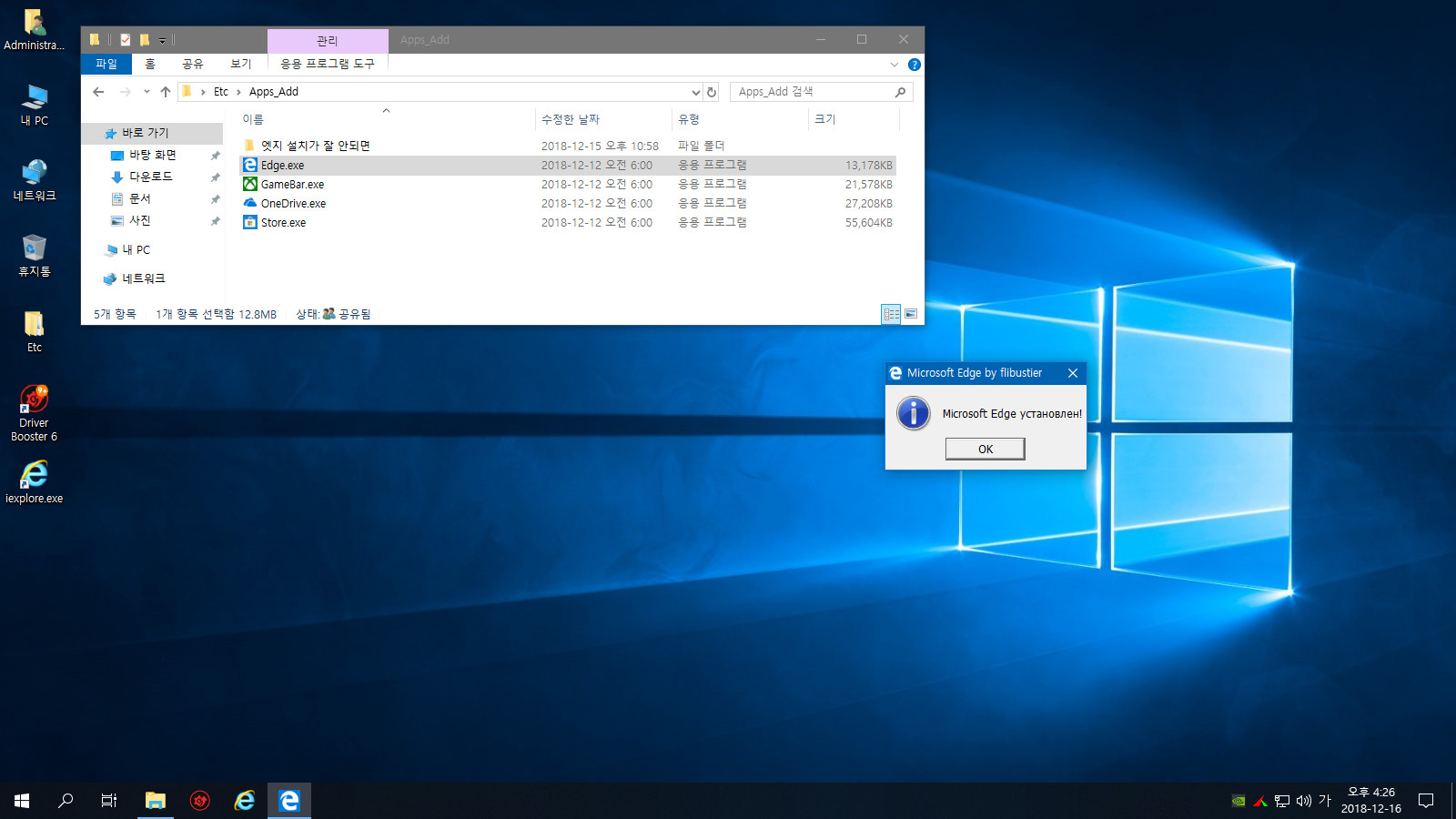Click OK in the Microsoft Edge dialog
This screenshot has height=819, width=1456.
[x=986, y=449]
